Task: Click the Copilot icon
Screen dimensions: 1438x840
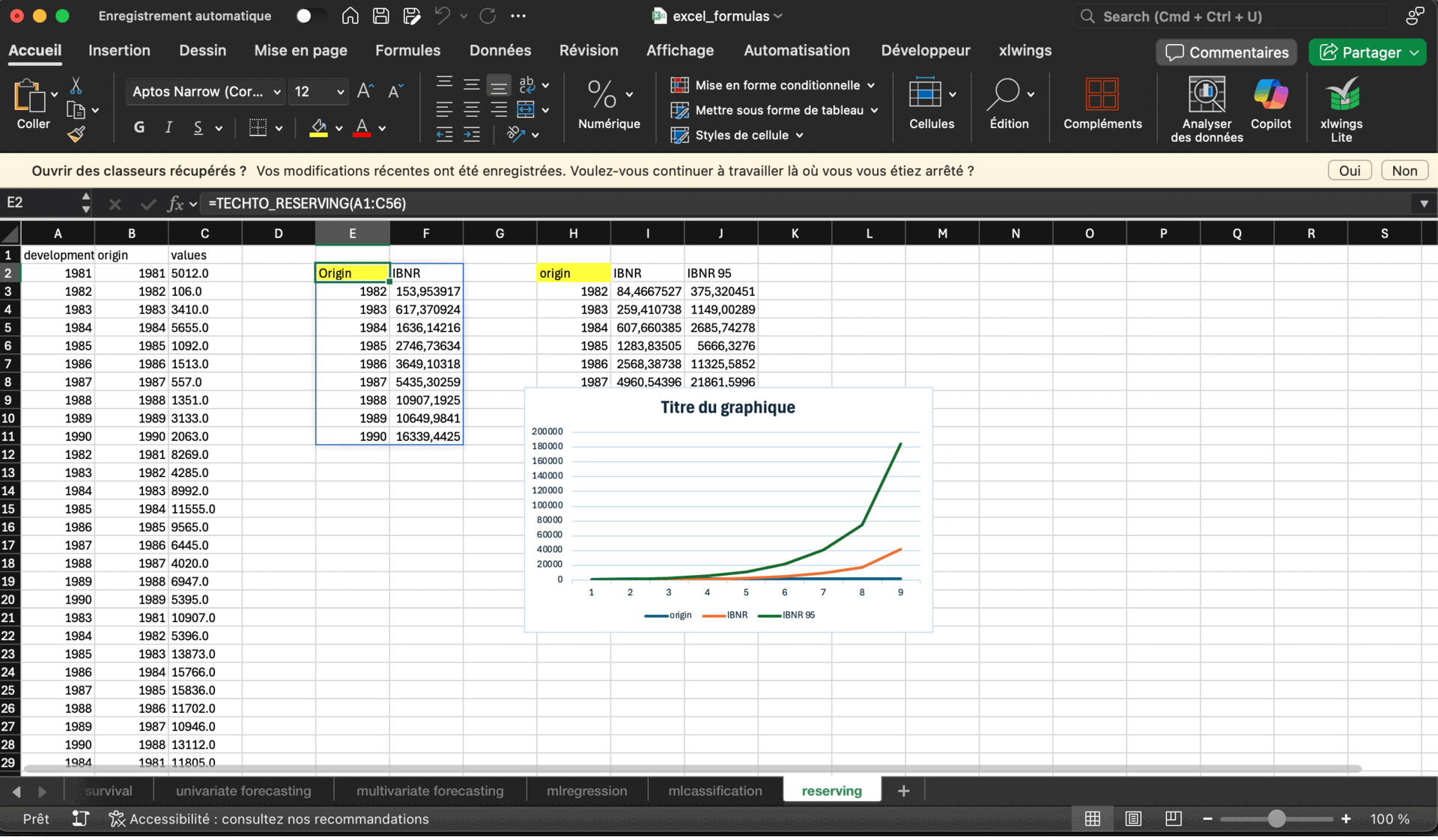Action: pyautogui.click(x=1271, y=94)
